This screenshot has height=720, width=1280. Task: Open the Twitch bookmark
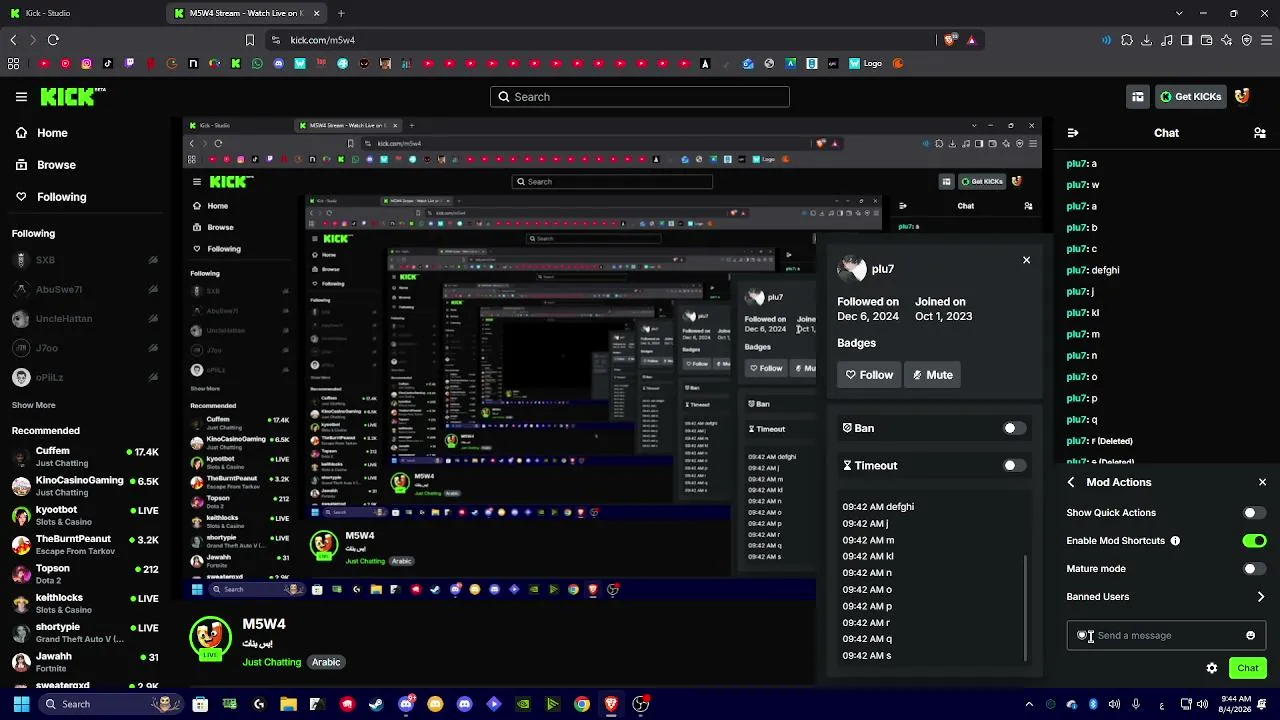click(x=129, y=64)
